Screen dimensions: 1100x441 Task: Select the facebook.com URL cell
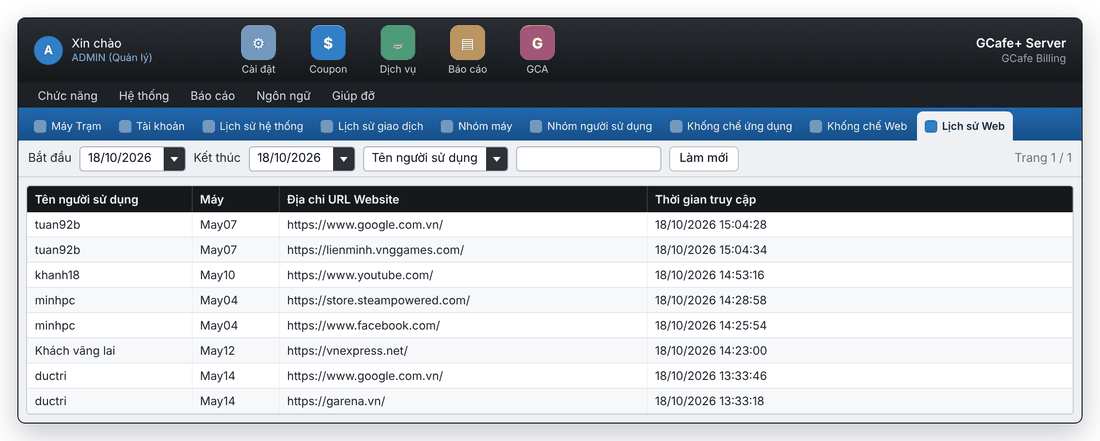(463, 325)
